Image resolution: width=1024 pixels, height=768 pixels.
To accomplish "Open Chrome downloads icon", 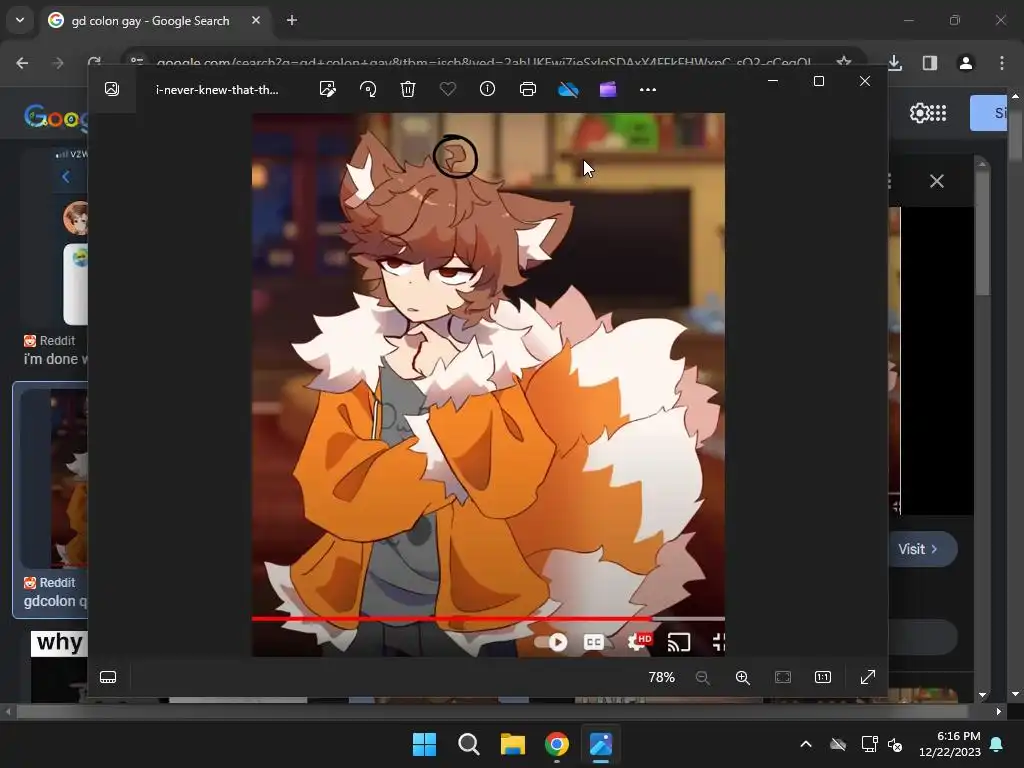I will [x=895, y=63].
